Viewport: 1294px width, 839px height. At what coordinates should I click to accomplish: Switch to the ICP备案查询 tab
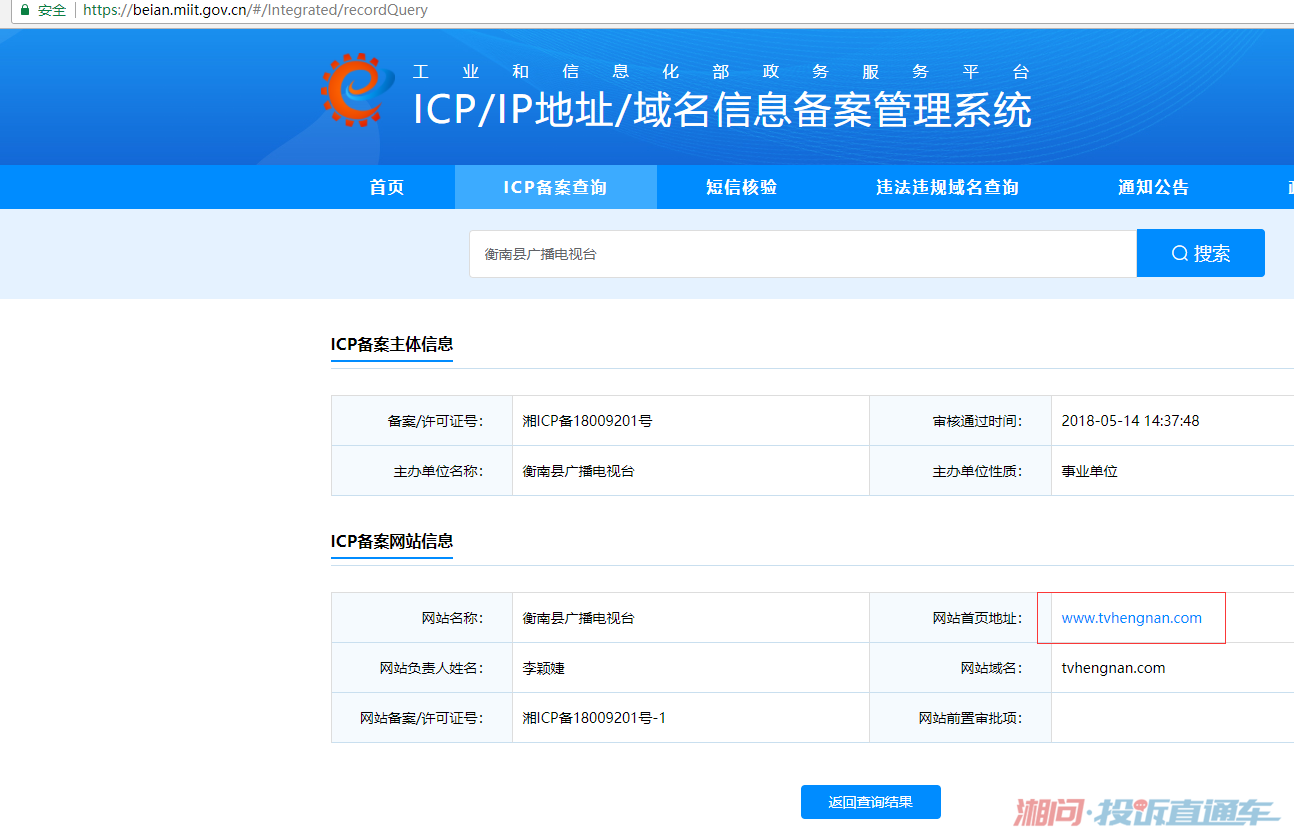click(x=555, y=187)
